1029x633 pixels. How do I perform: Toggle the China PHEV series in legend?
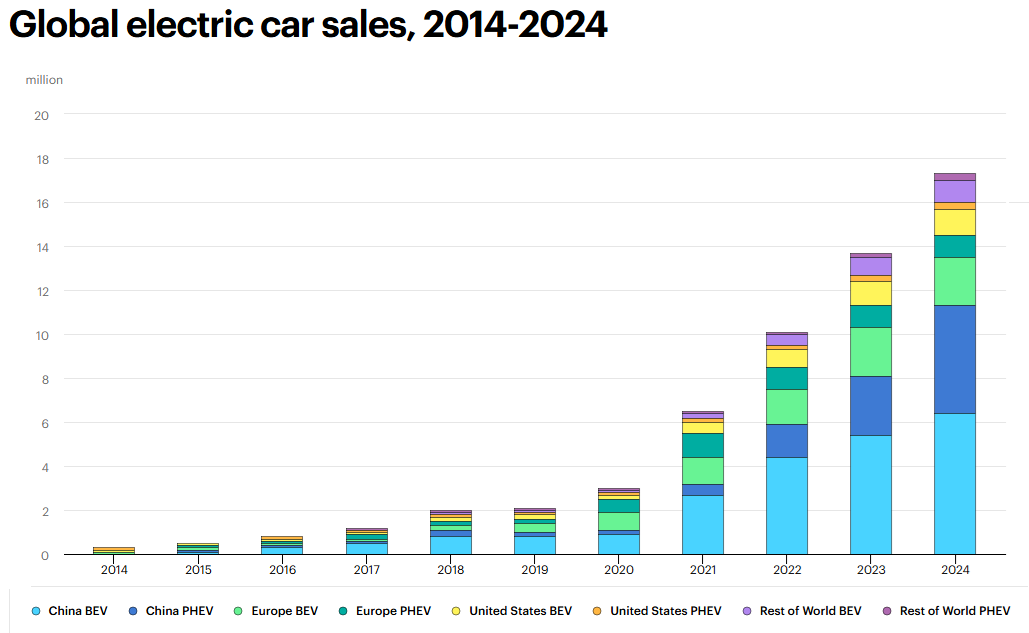pyautogui.click(x=179, y=610)
